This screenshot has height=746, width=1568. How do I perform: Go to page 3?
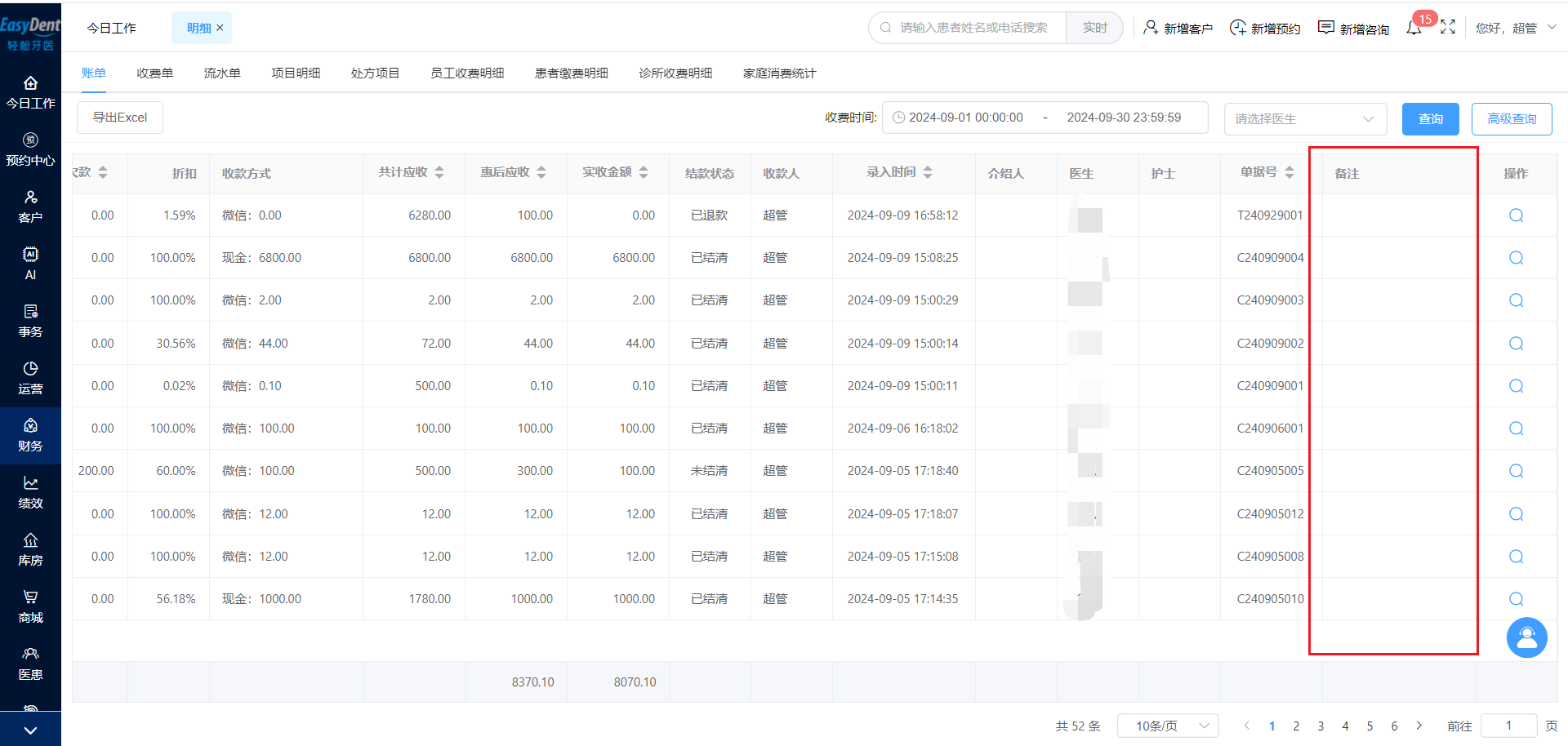pyautogui.click(x=1321, y=726)
